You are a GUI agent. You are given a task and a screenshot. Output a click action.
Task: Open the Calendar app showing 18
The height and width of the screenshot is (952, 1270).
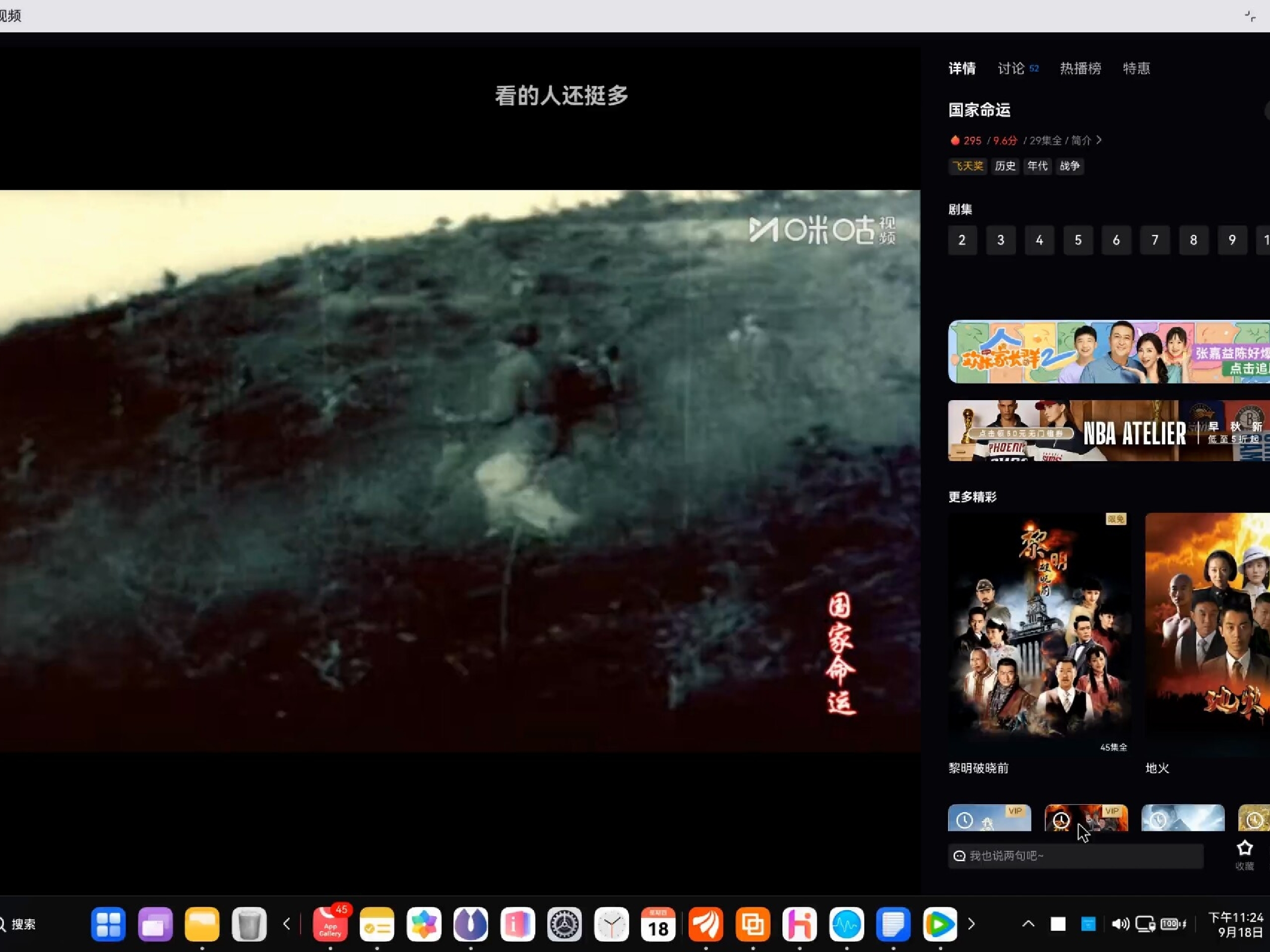[x=658, y=924]
